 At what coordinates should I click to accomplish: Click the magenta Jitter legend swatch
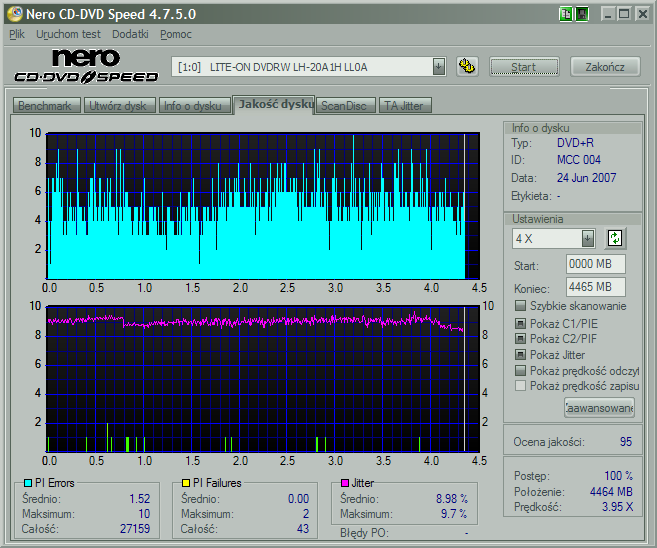click(x=345, y=483)
